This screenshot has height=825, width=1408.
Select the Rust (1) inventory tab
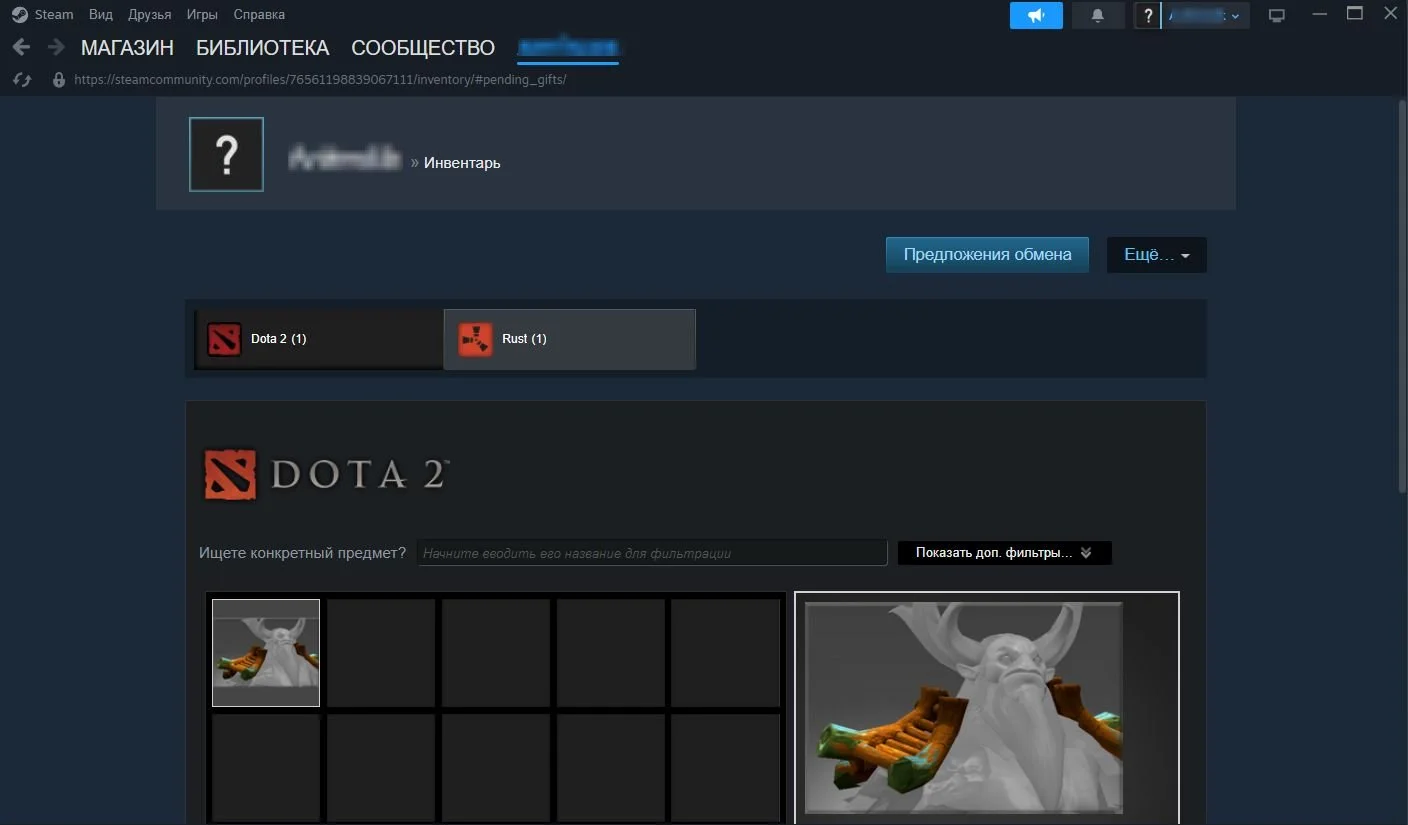coord(569,339)
